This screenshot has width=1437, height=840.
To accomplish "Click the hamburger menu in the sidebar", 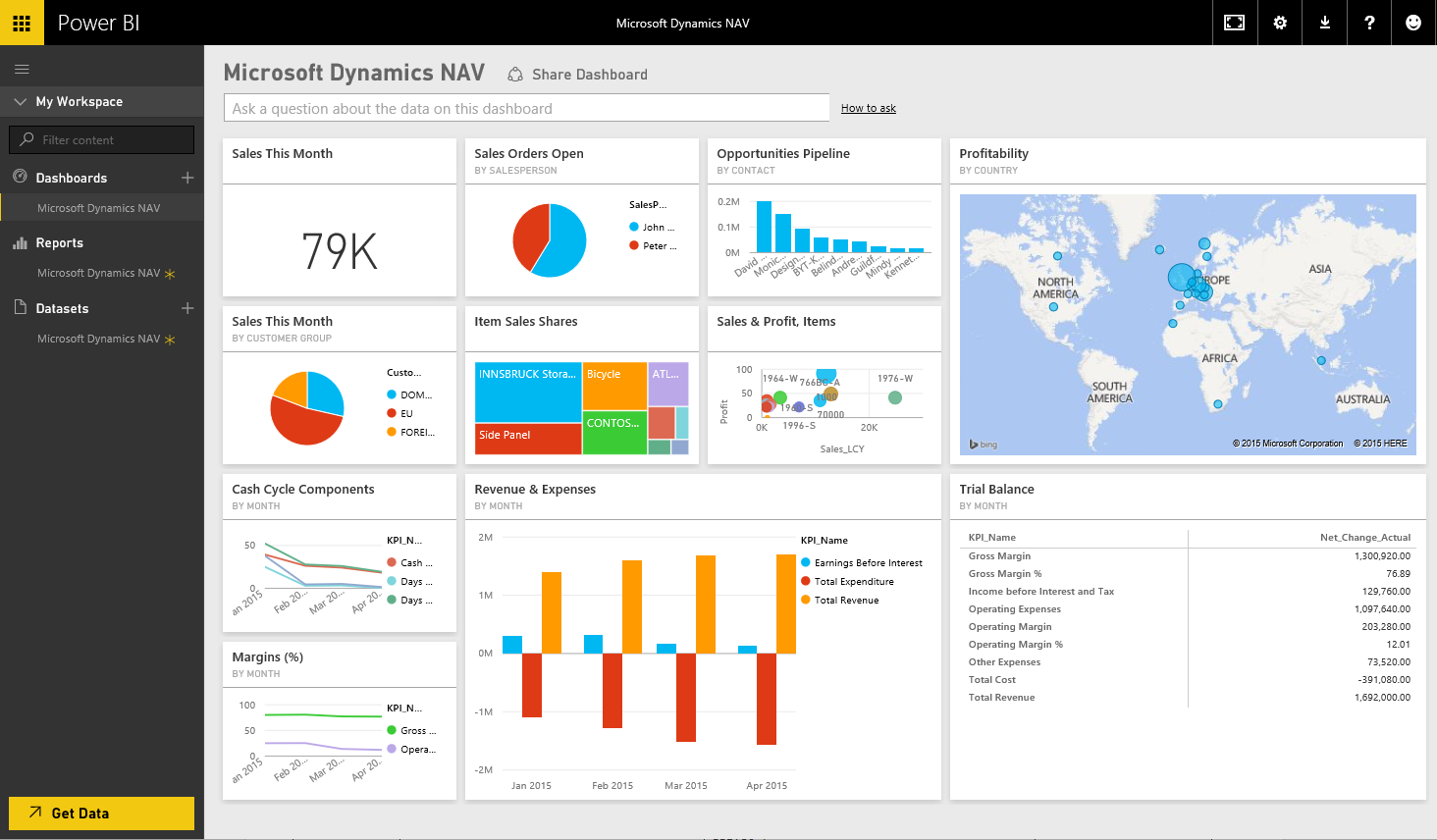I will click(x=21, y=69).
